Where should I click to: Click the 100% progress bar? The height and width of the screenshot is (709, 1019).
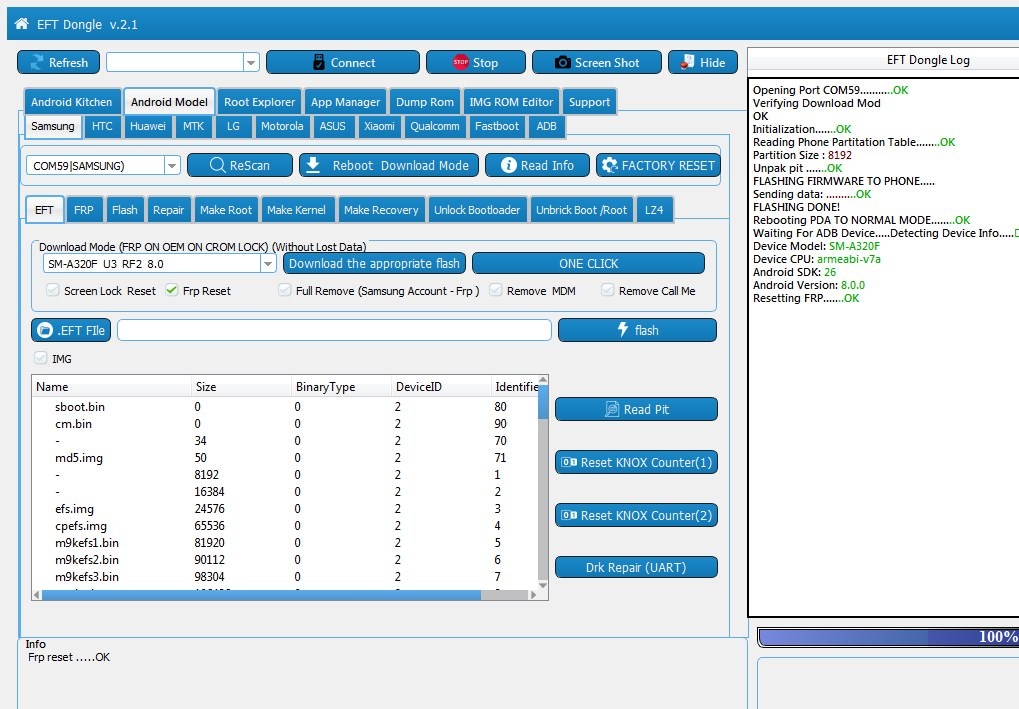888,637
